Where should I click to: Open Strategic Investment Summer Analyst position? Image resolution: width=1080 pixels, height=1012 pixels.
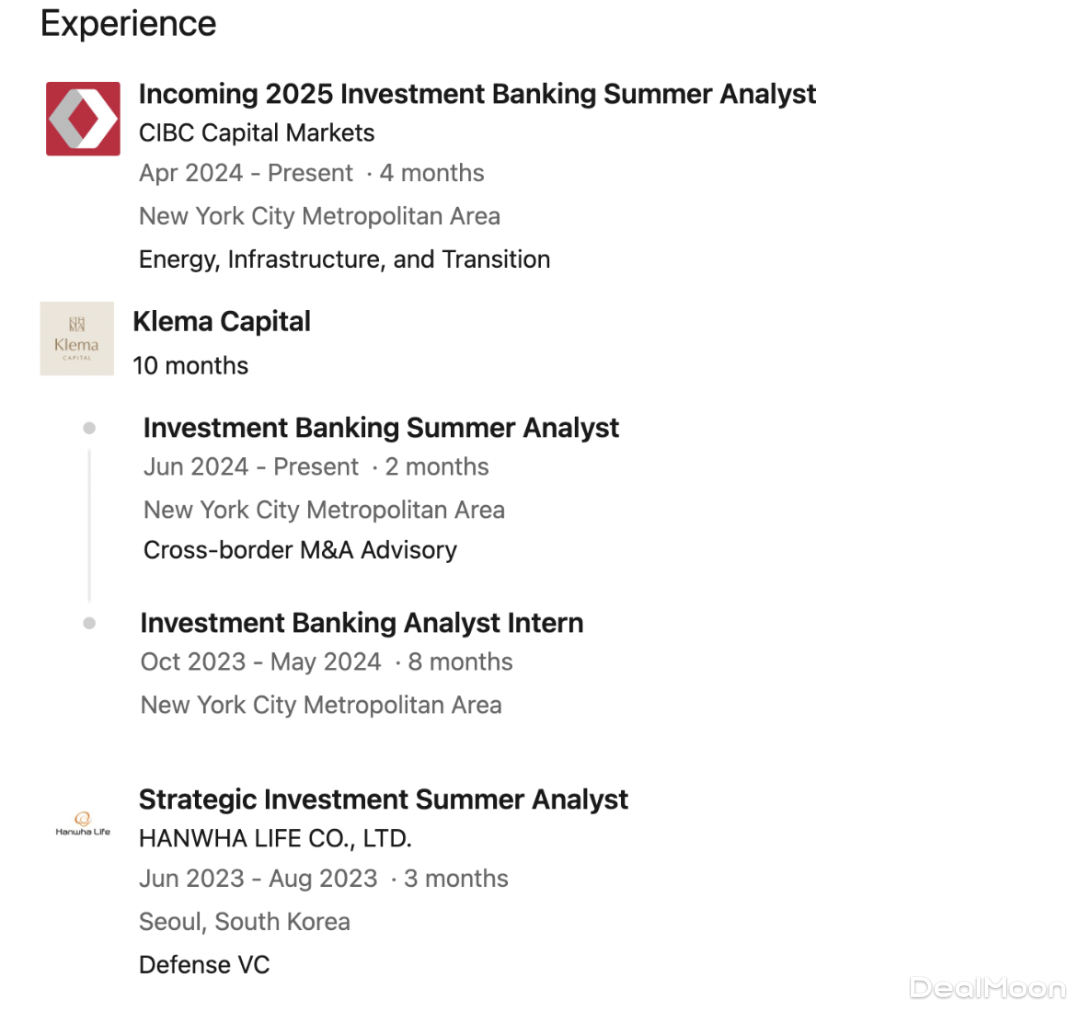click(x=383, y=800)
